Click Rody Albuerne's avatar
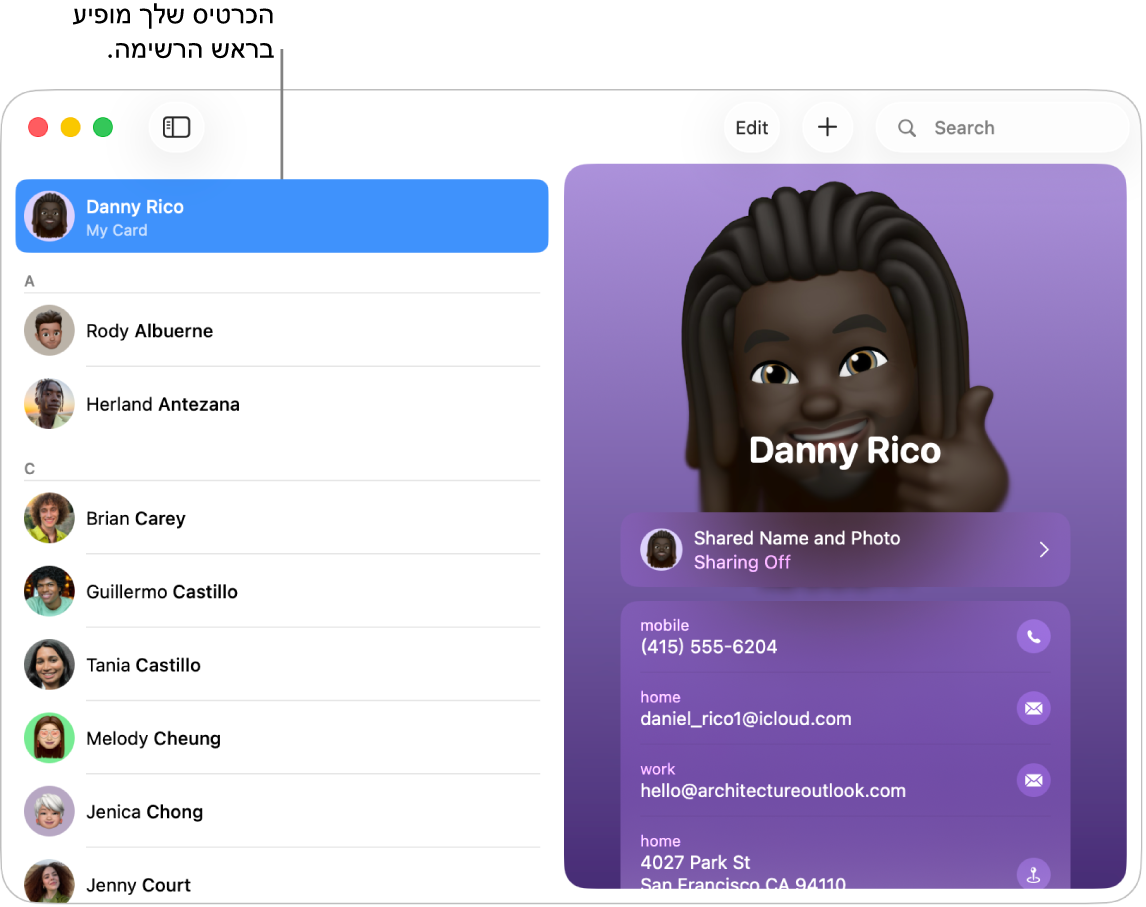This screenshot has height=907, width=1146. tap(50, 330)
